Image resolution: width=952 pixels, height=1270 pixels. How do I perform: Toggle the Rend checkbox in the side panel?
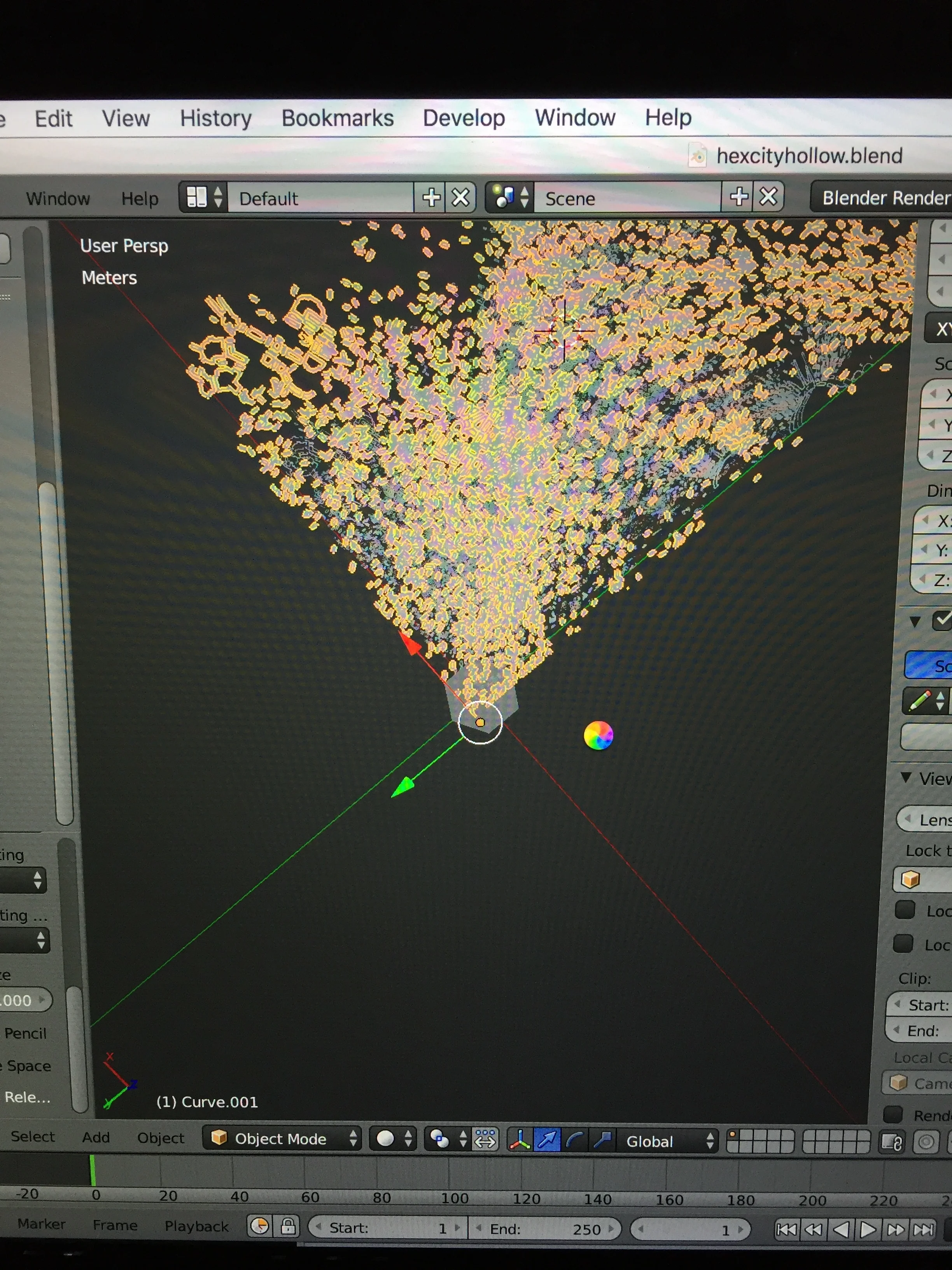coord(893,1114)
